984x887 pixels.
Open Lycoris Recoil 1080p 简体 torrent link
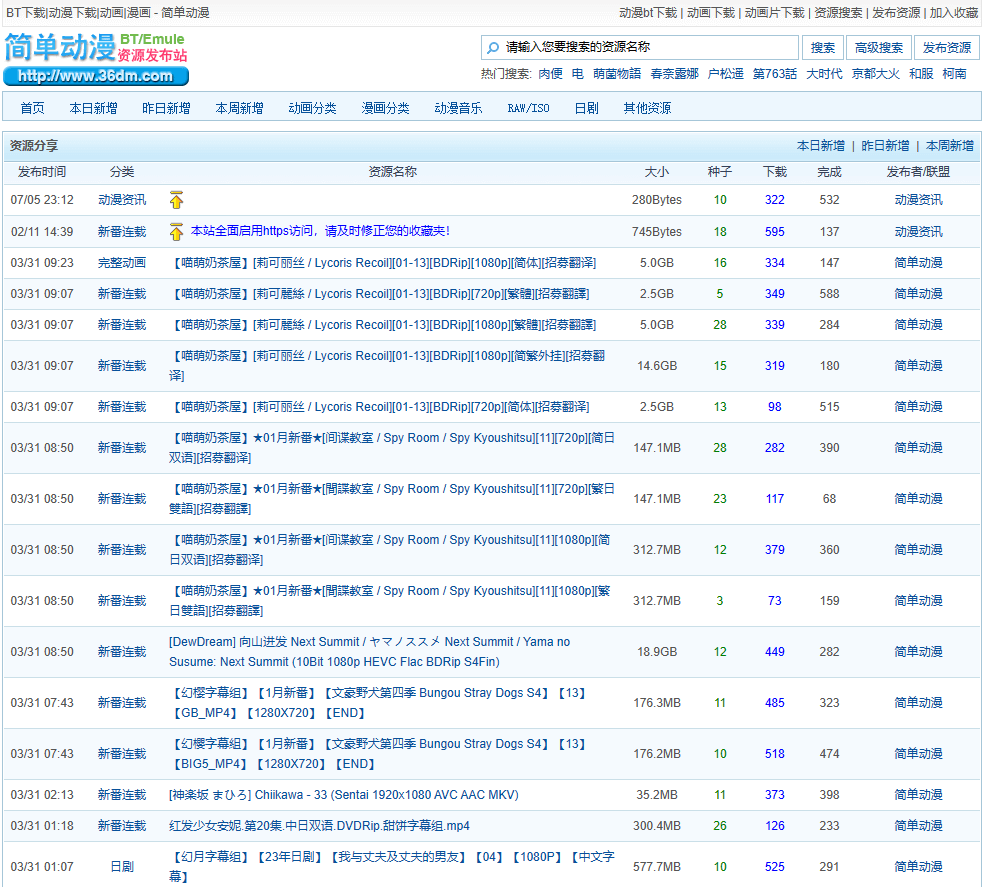click(383, 262)
